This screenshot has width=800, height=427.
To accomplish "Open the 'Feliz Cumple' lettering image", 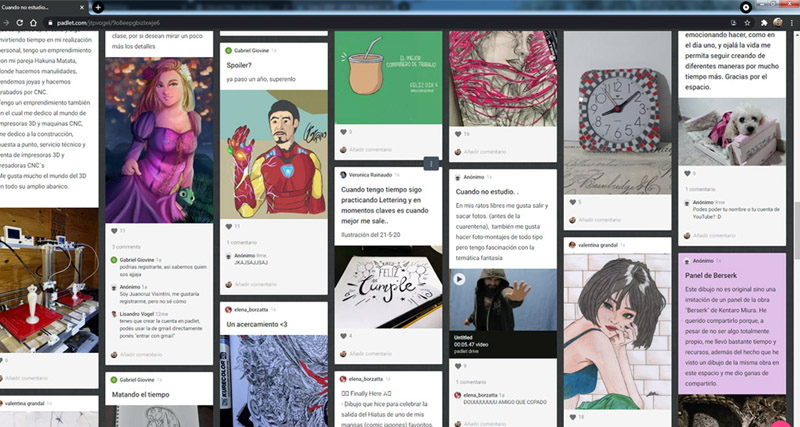I will coord(388,287).
